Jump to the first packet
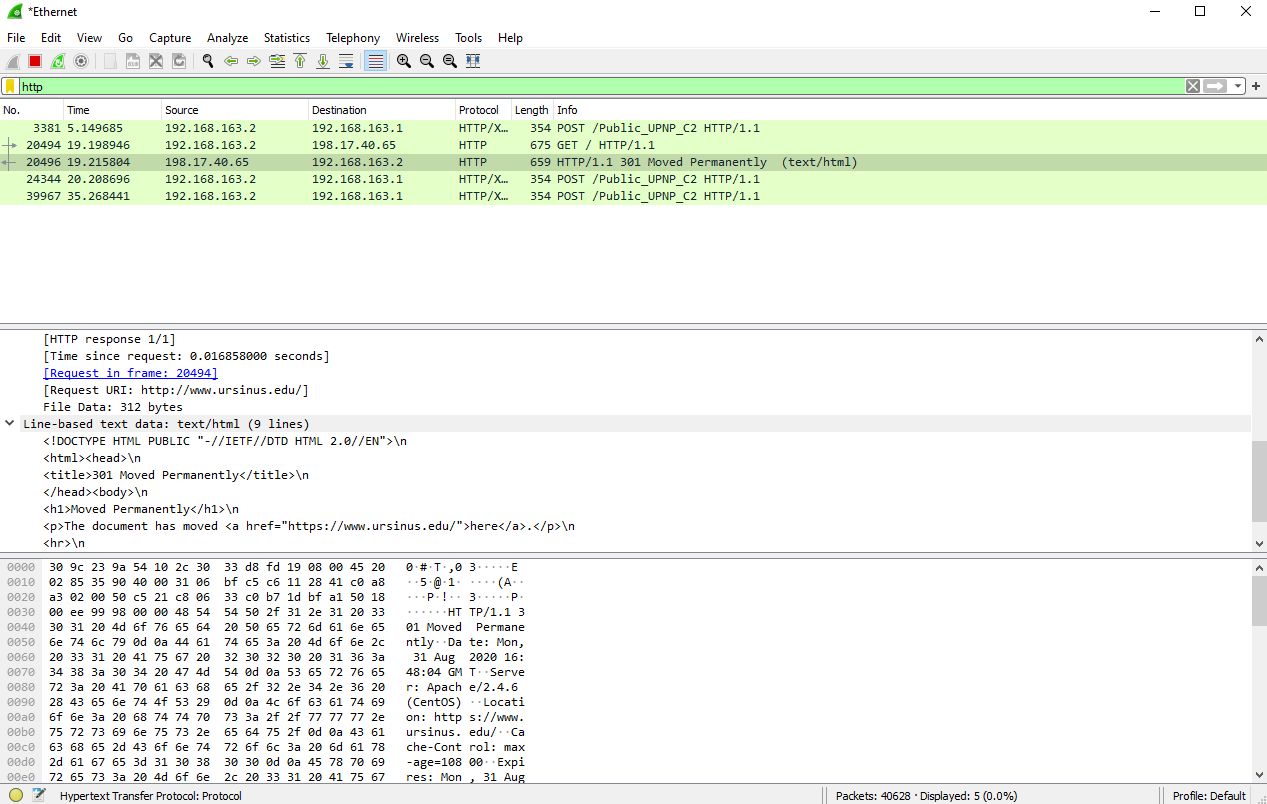 tap(300, 61)
